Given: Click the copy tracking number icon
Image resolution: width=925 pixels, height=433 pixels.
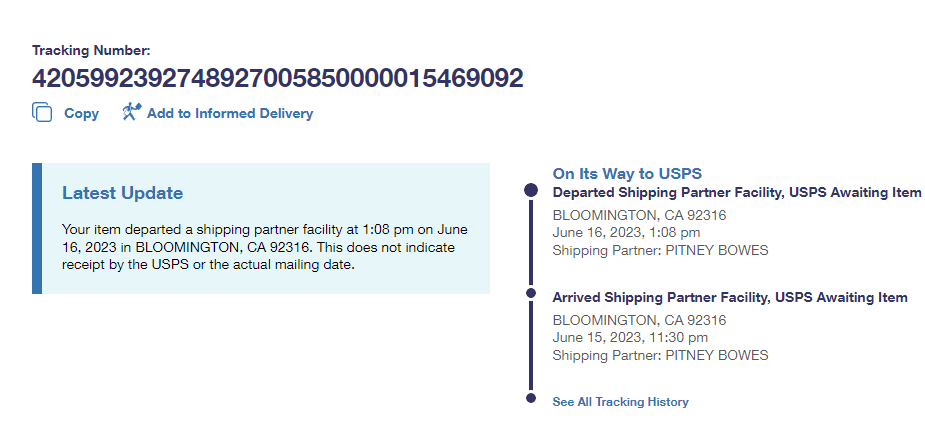Looking at the screenshot, I should pyautogui.click(x=42, y=113).
